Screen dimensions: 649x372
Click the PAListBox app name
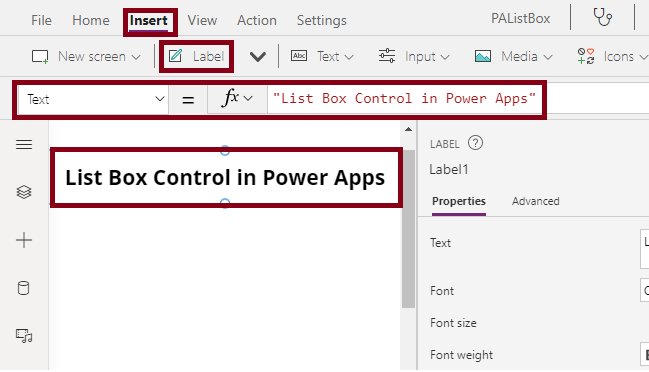coord(520,19)
